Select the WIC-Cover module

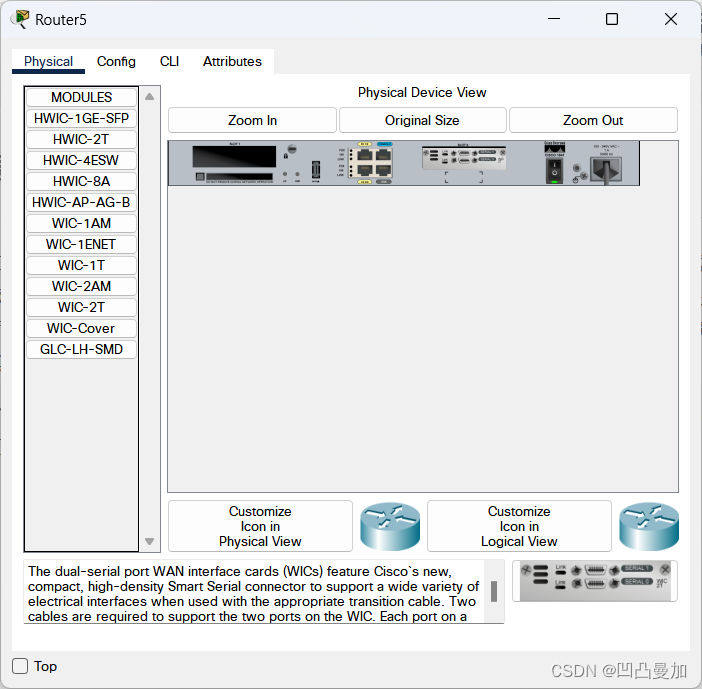pos(81,329)
